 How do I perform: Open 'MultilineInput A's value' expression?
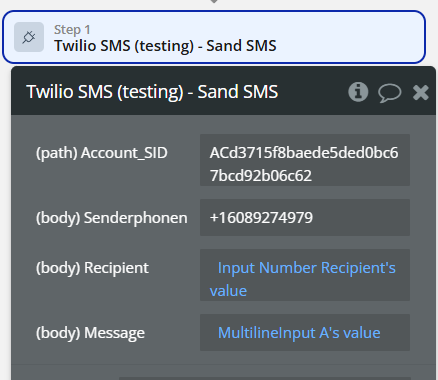coord(299,333)
